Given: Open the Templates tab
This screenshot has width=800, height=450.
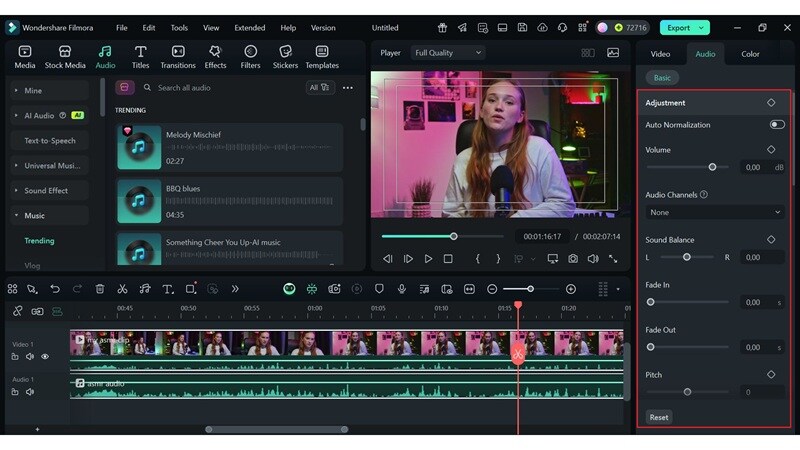Looking at the screenshot, I should [322, 57].
